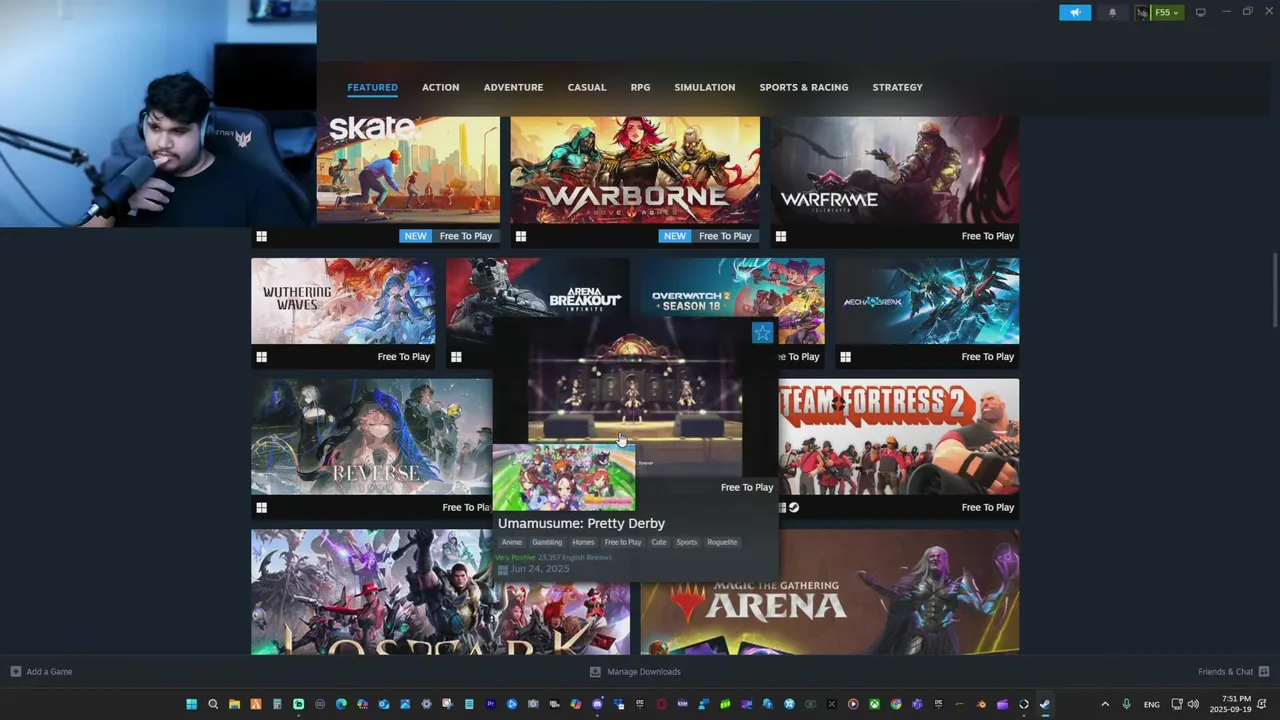The image size is (1280, 720).
Task: Click Windows icon under Mecha Break
Action: point(845,357)
